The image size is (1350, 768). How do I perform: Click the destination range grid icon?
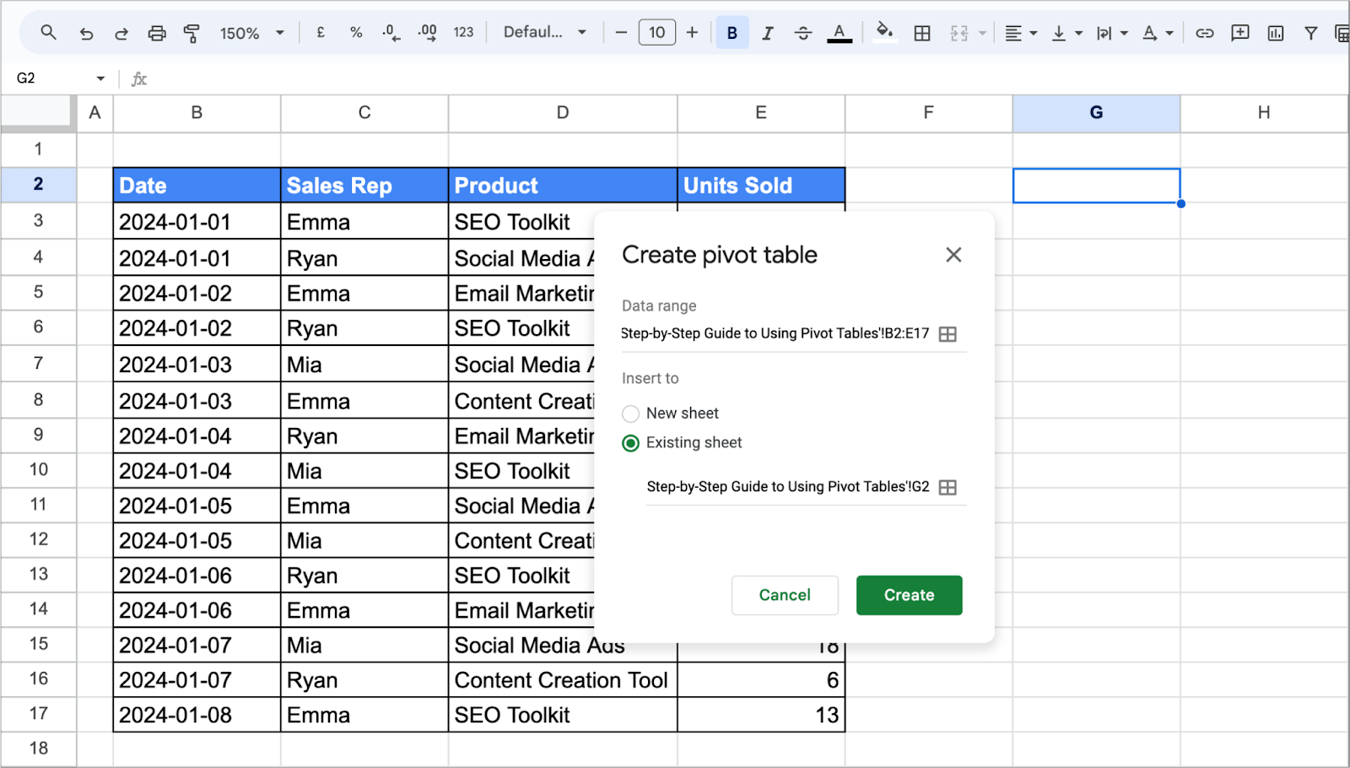point(948,487)
